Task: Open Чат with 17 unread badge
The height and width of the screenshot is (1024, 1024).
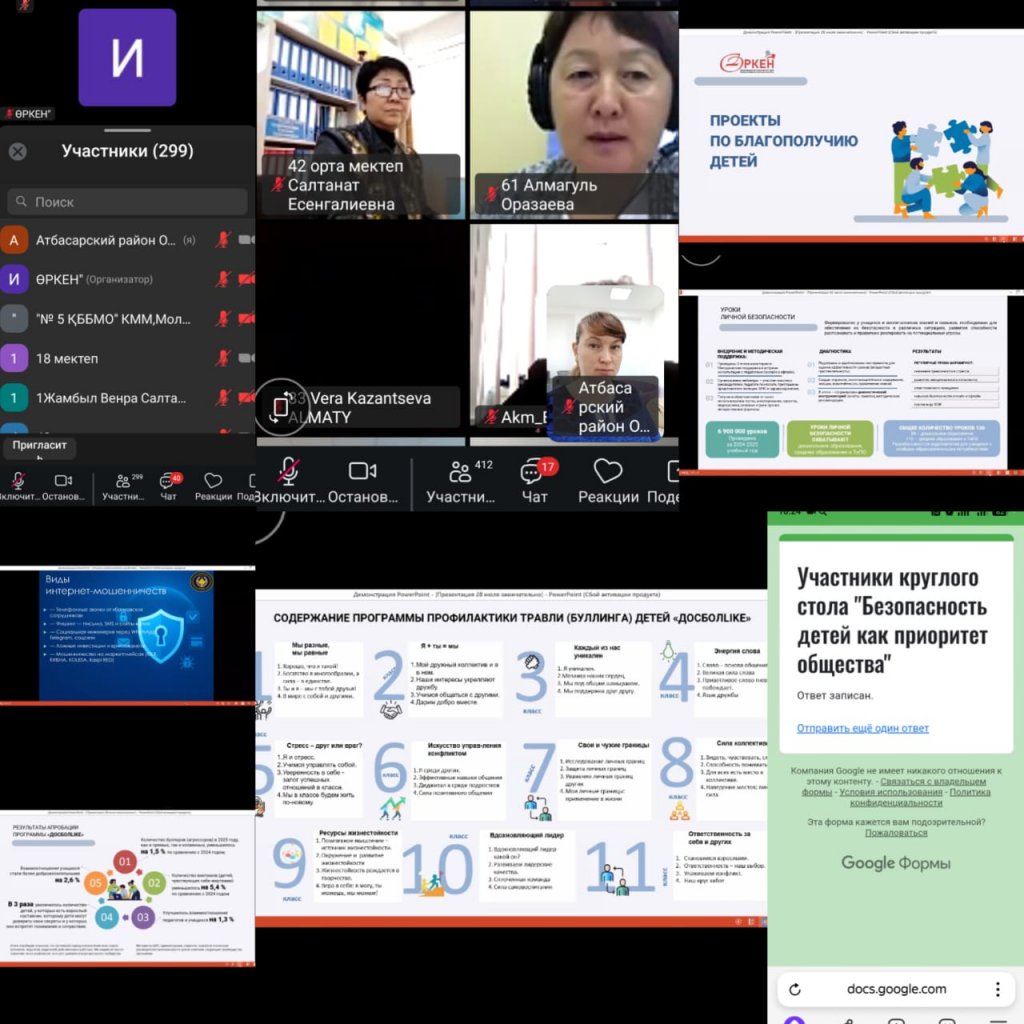Action: [534, 479]
